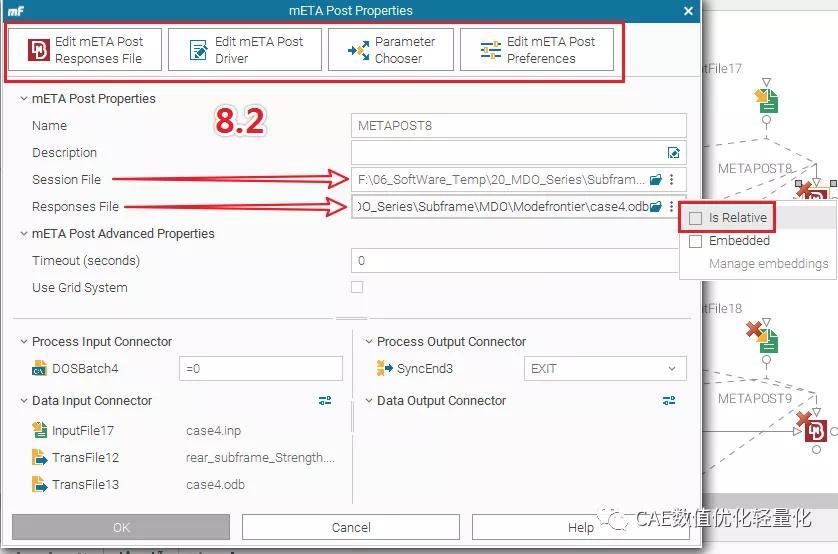The image size is (838, 554).
Task: Collapse Process Input Connector section
Action: coord(24,342)
